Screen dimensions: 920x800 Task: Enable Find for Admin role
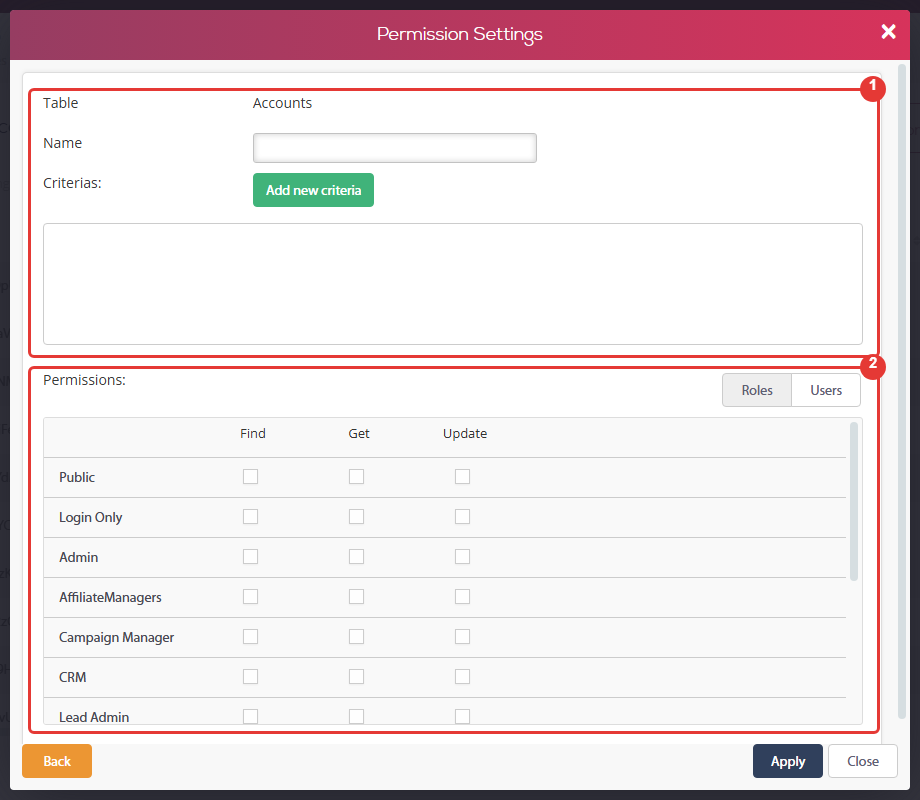coord(251,556)
